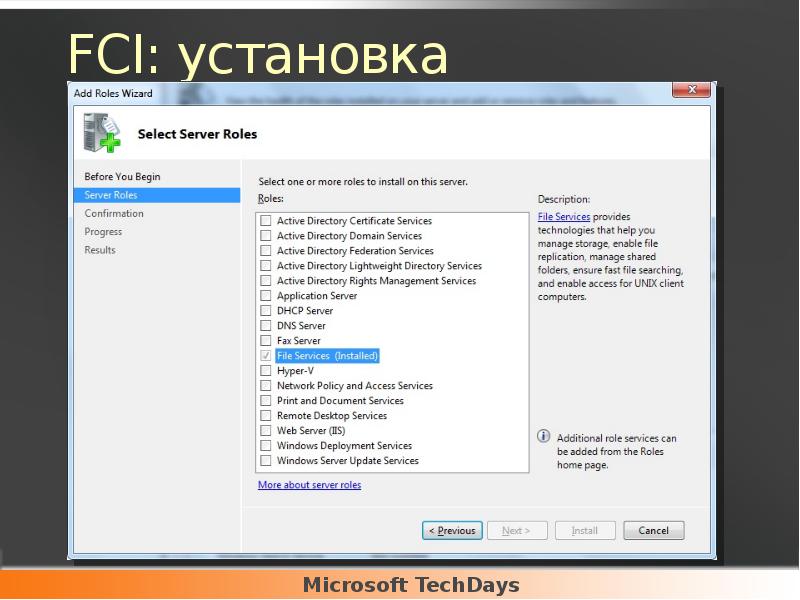800x600 pixels.
Task: Enable the DNS Server role
Action: 266,325
